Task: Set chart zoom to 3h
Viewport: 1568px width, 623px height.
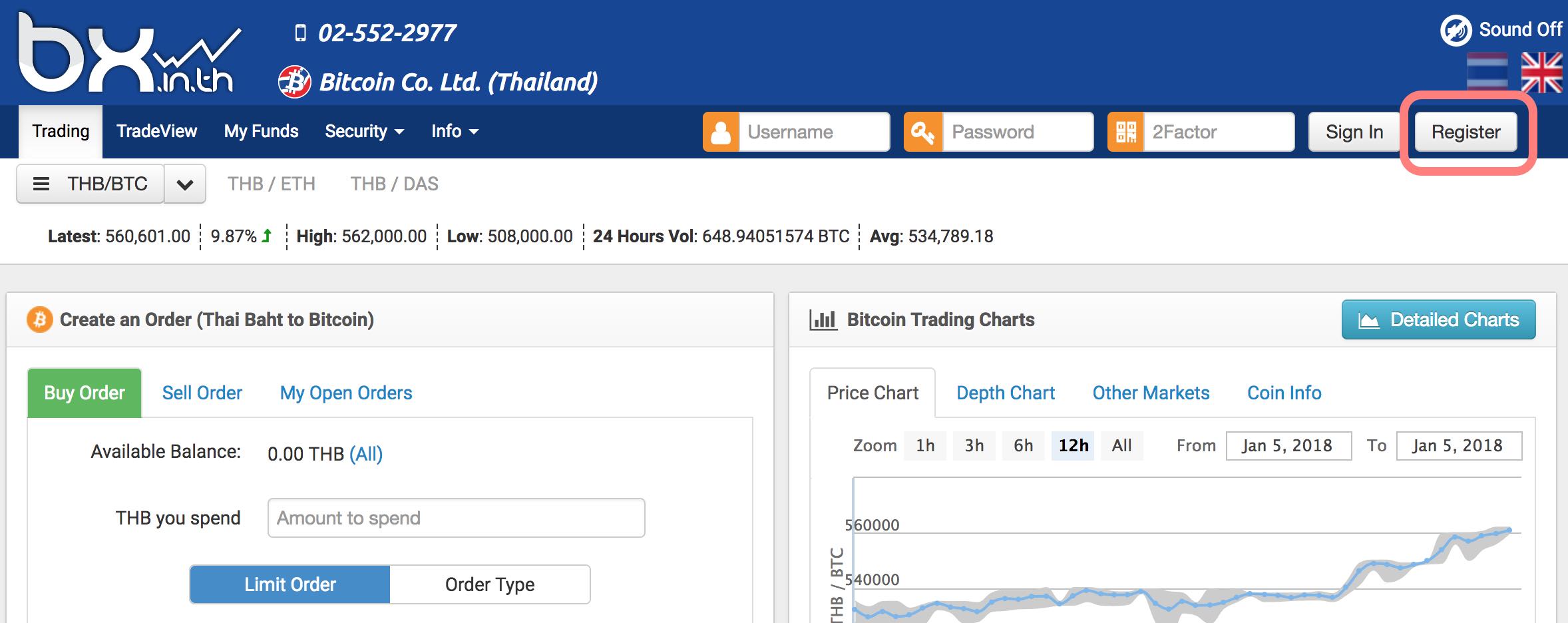Action: [x=974, y=445]
